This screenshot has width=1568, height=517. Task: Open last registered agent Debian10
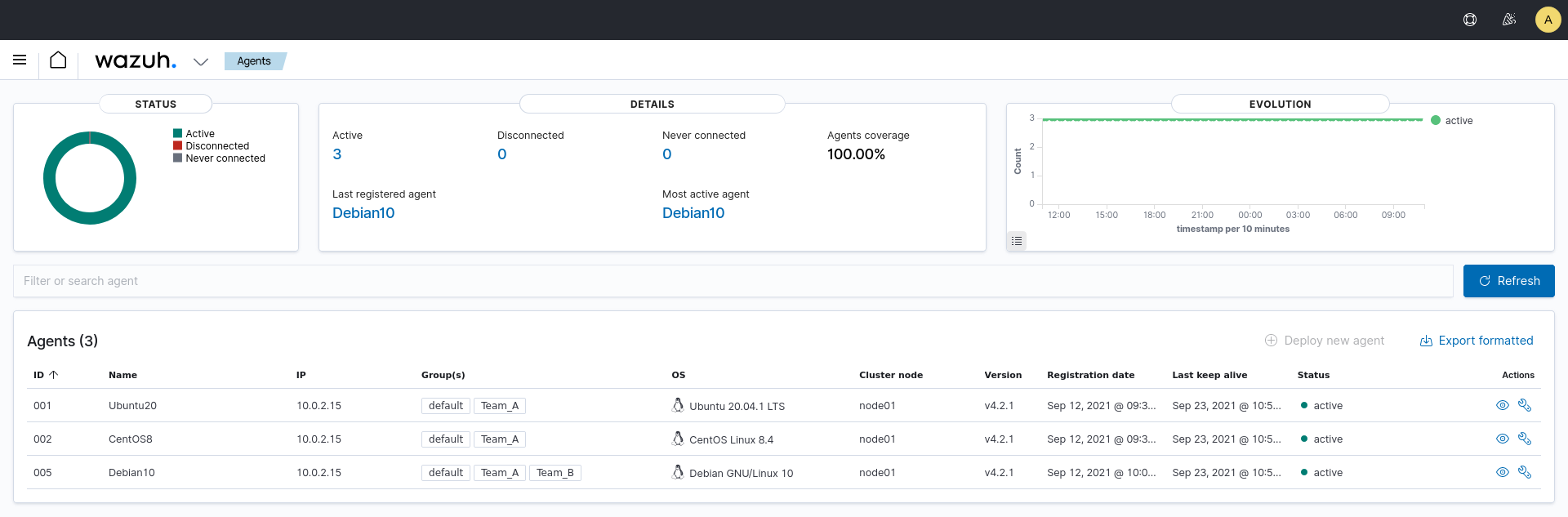click(x=363, y=213)
